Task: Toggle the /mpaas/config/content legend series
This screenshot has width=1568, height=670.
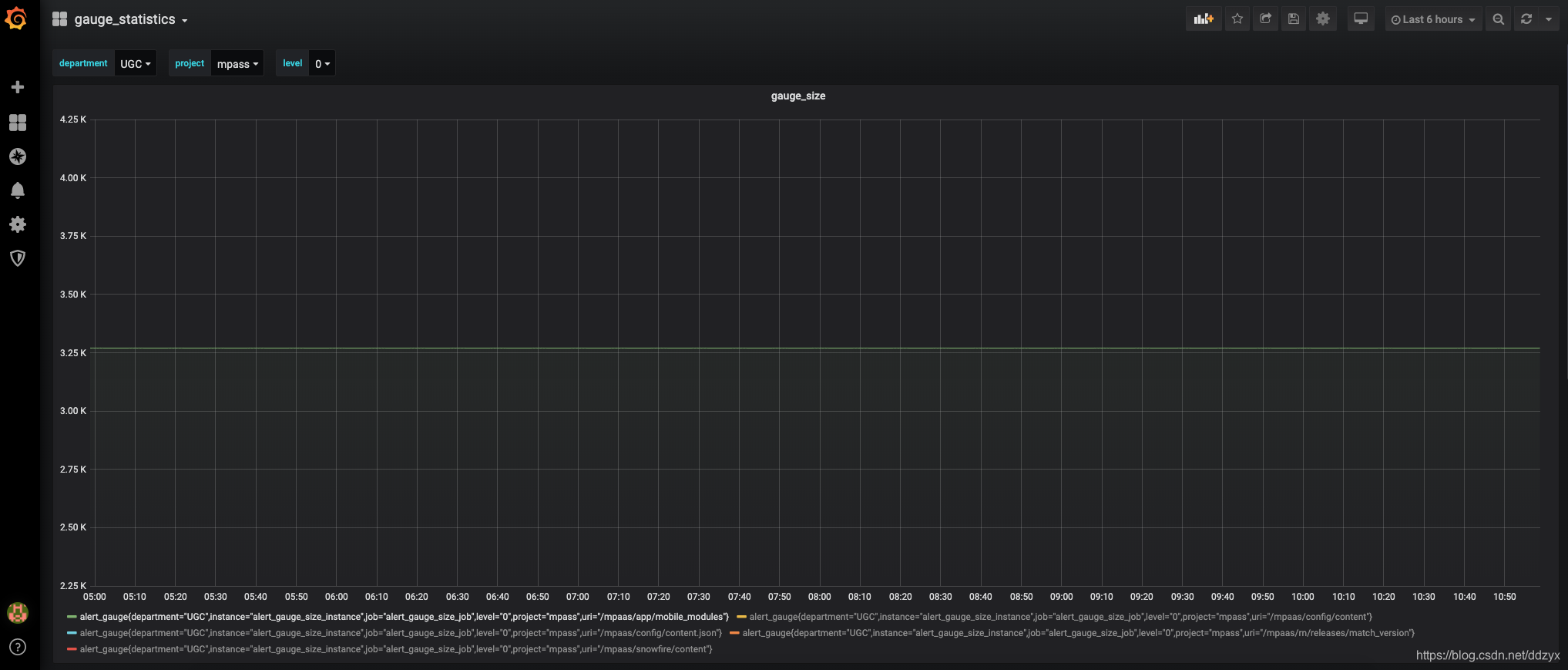Action: [x=1061, y=617]
